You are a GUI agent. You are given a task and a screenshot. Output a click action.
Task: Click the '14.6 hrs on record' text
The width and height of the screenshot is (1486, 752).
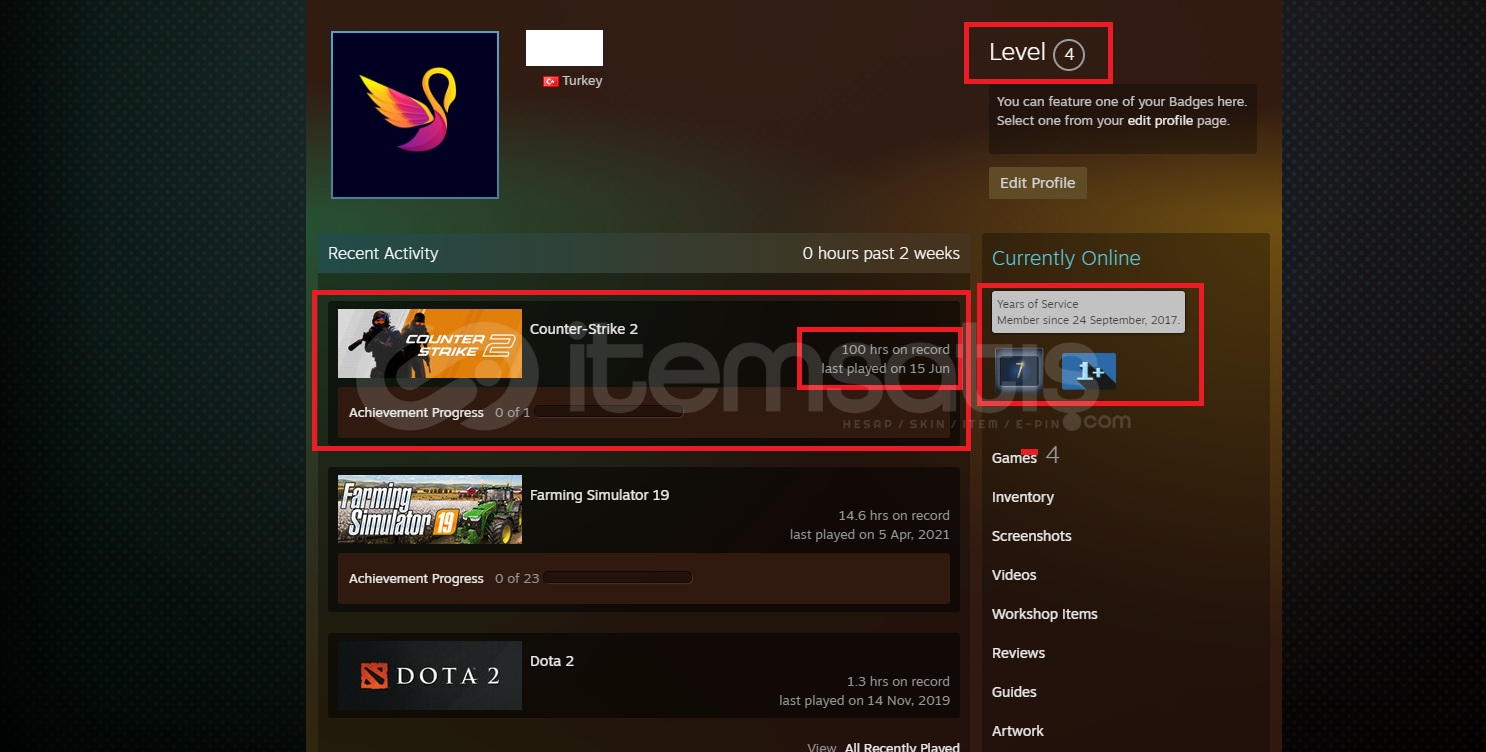click(894, 516)
